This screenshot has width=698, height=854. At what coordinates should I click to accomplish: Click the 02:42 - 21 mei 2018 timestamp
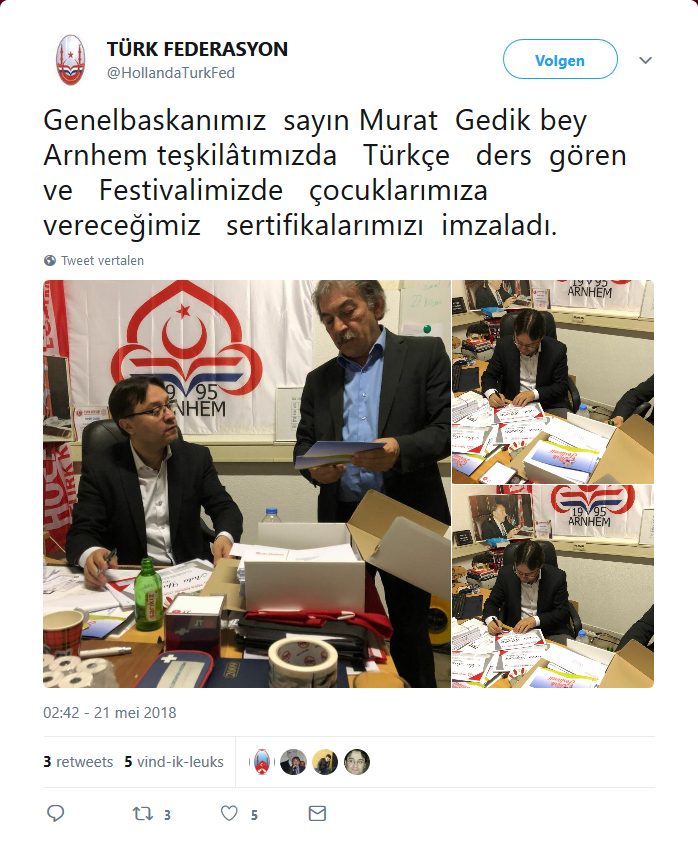coord(110,713)
